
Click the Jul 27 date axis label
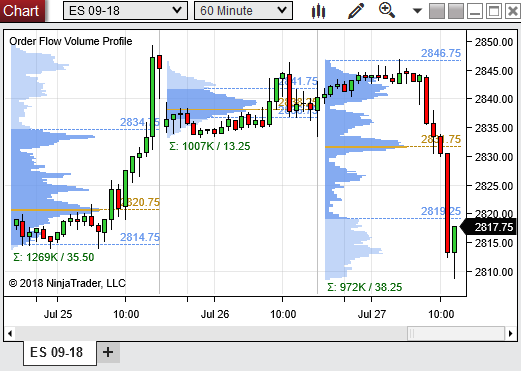point(372,314)
